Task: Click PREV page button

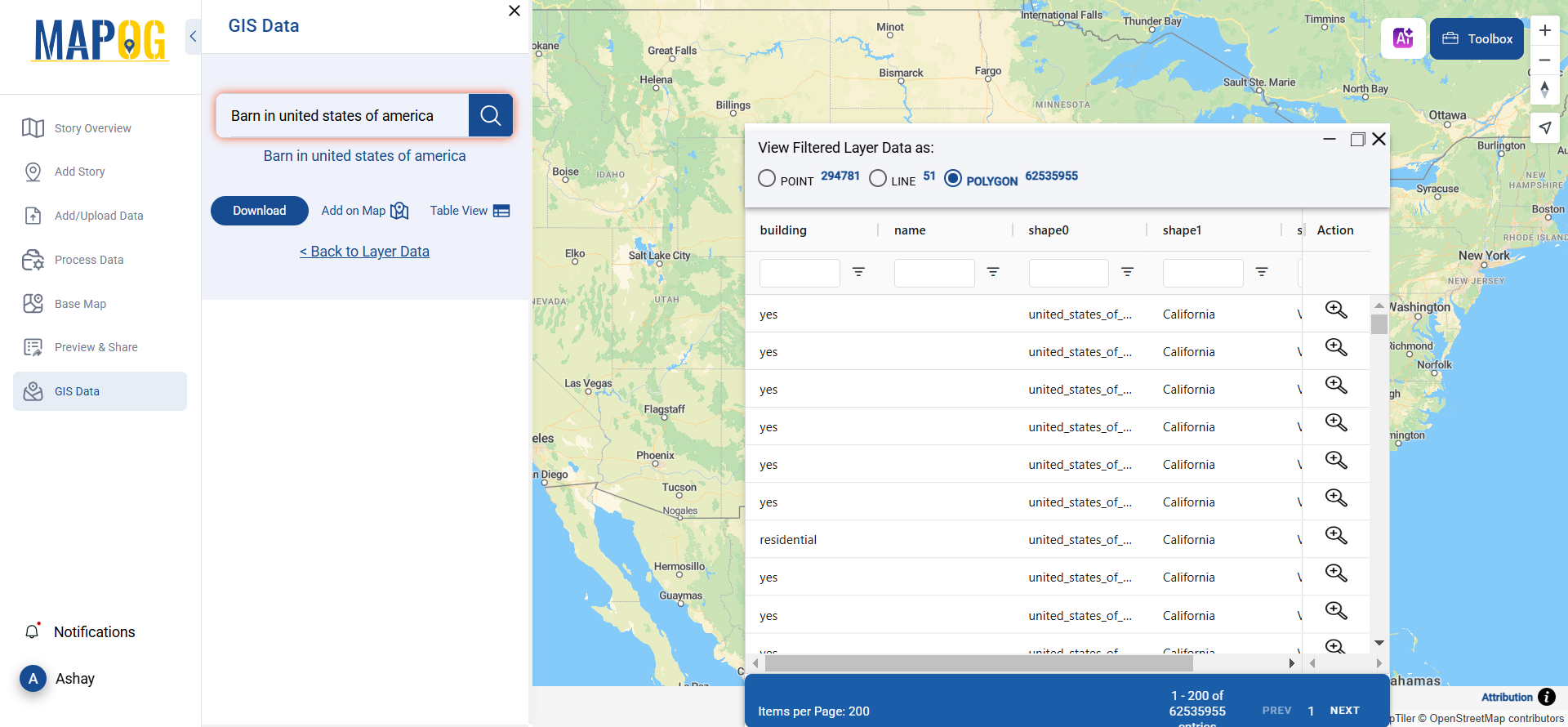Action: (x=1276, y=711)
